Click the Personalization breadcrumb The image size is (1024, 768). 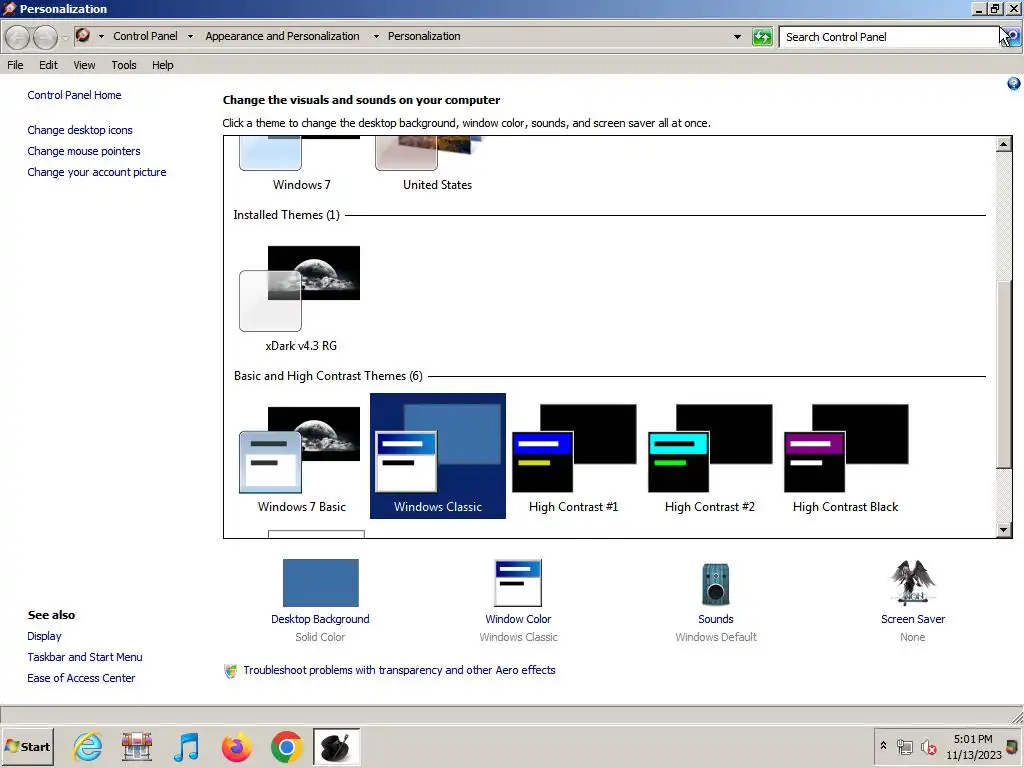coord(424,36)
